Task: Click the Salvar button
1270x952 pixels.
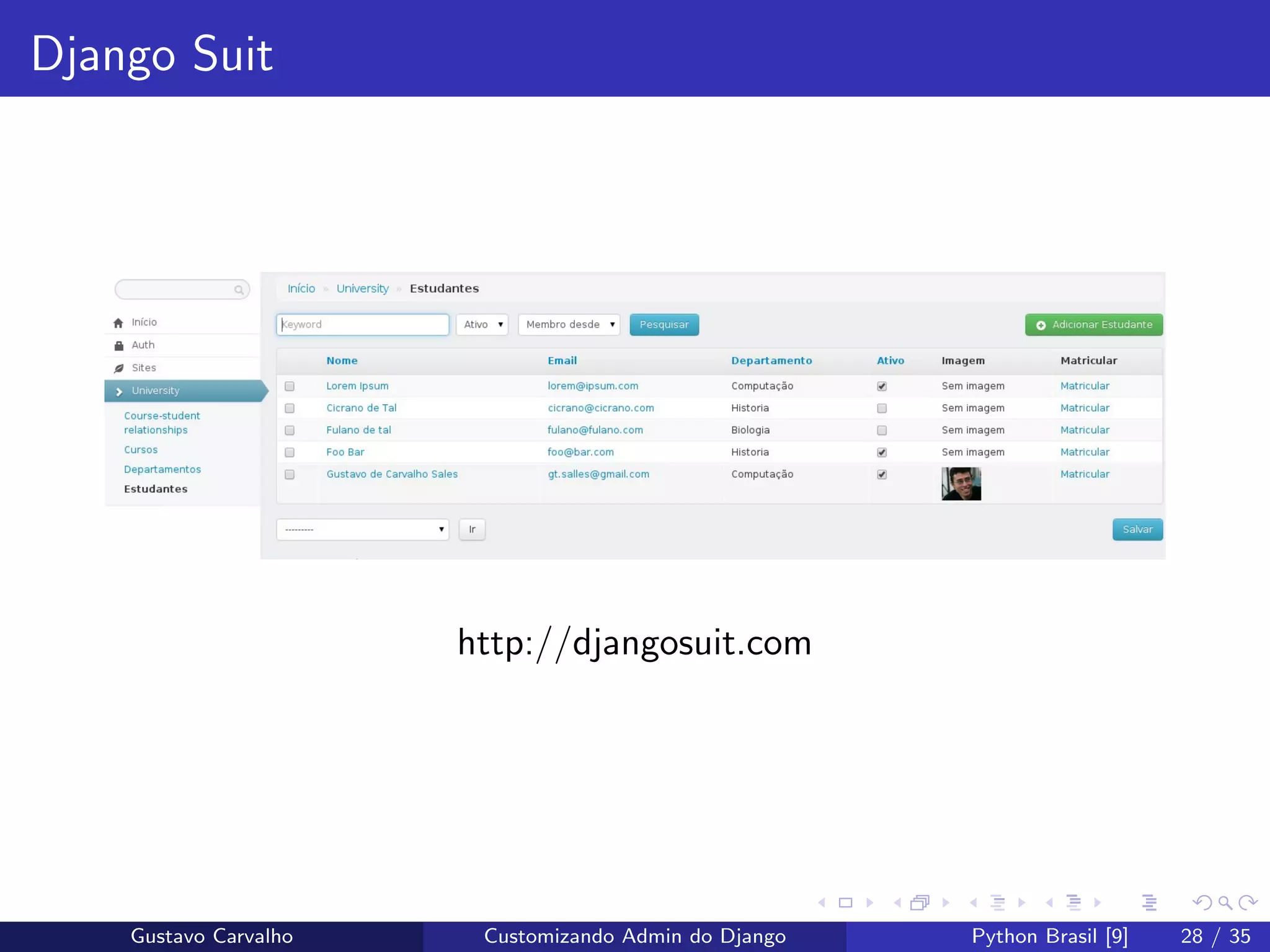Action: point(1137,529)
